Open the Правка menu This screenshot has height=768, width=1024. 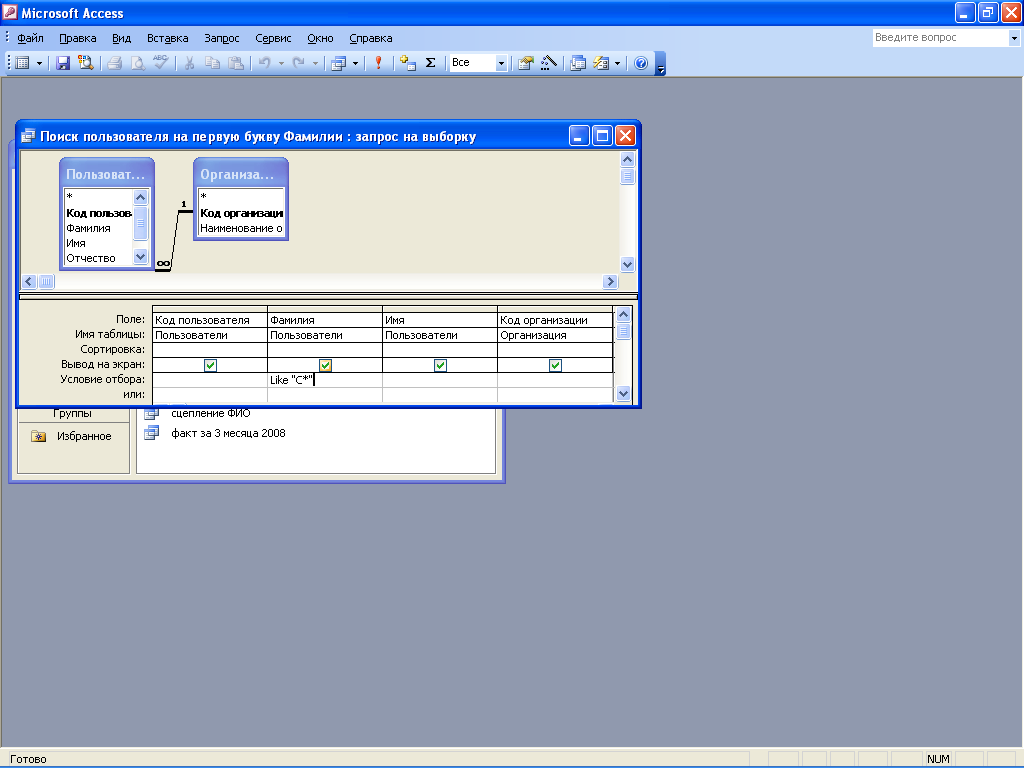(78, 38)
